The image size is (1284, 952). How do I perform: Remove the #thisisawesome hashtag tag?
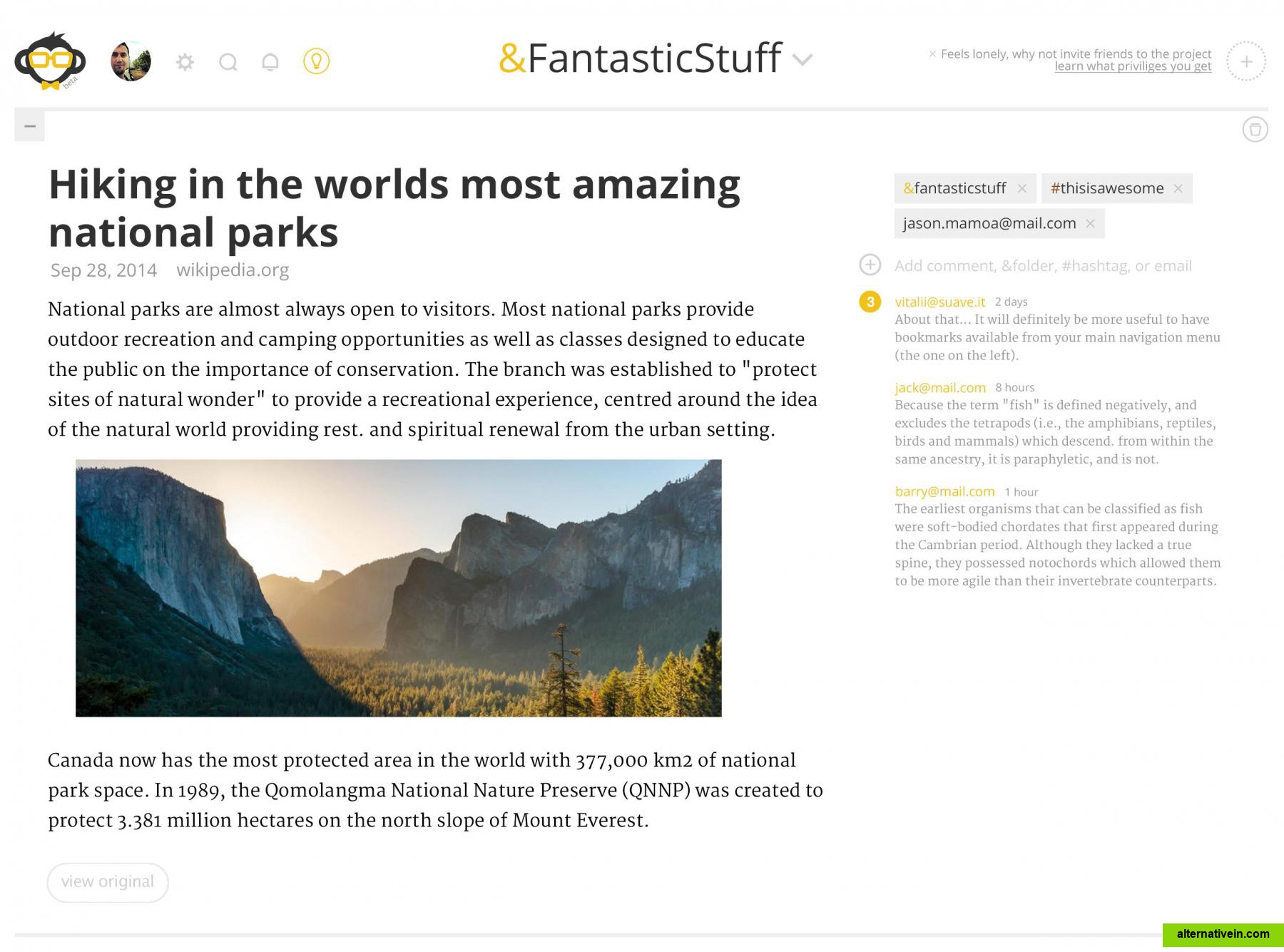(x=1178, y=188)
